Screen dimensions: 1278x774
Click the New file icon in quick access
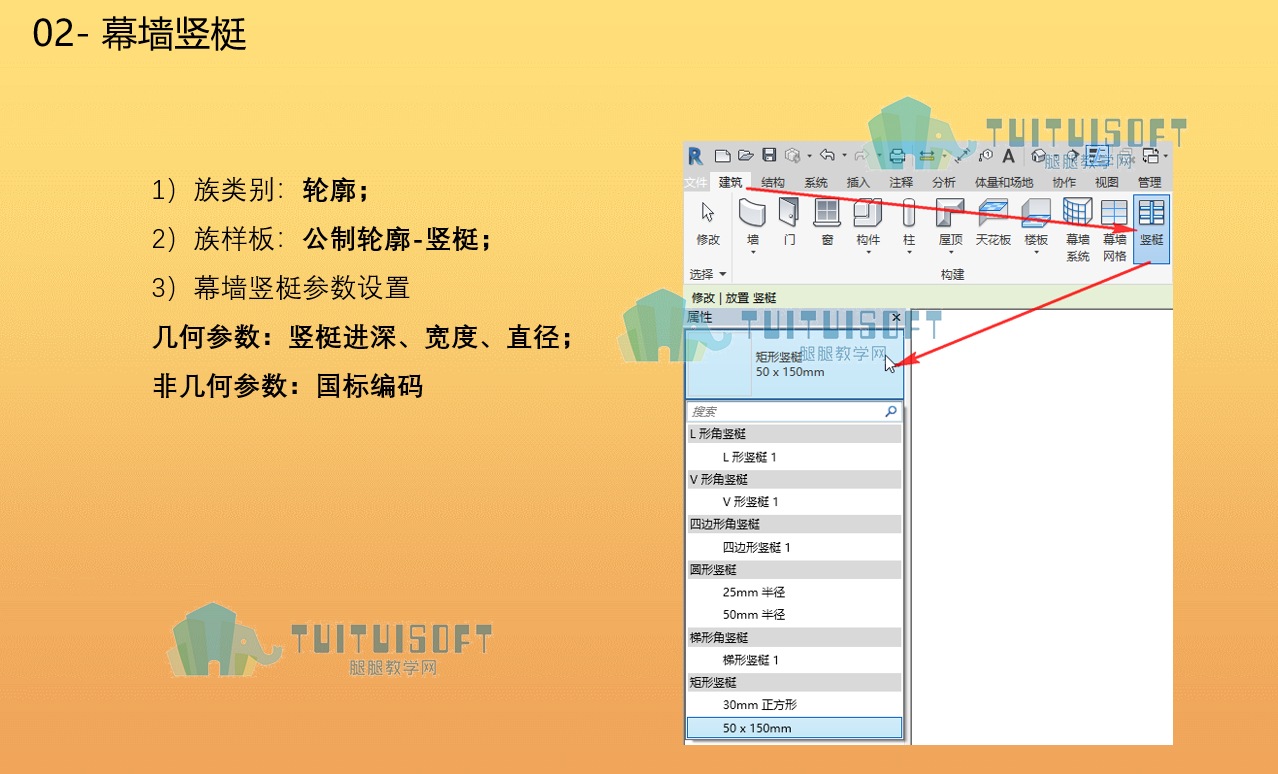[x=722, y=155]
